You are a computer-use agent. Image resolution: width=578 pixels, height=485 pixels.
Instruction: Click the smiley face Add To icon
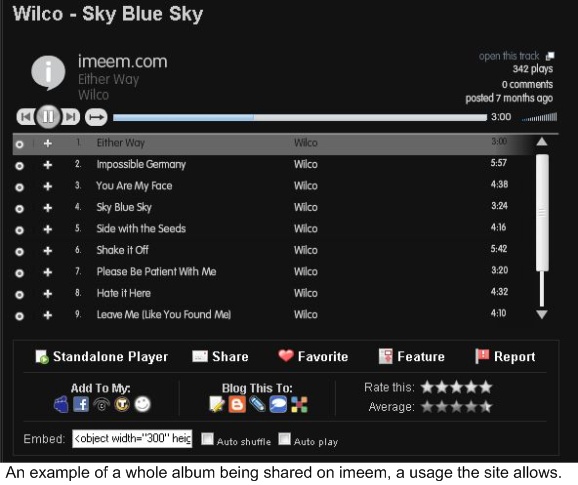(x=143, y=404)
